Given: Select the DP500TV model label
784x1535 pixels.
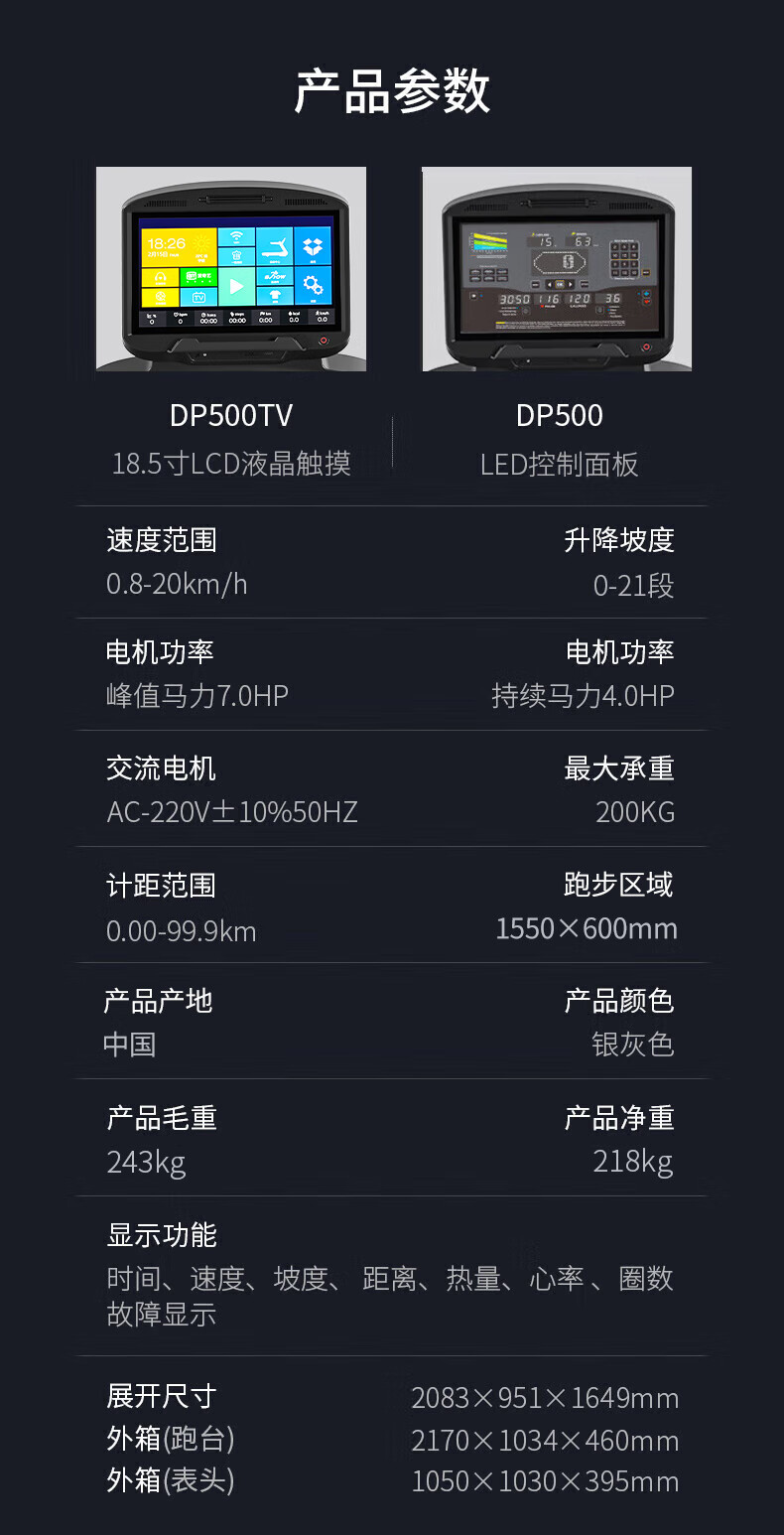Looking at the screenshot, I should (231, 415).
